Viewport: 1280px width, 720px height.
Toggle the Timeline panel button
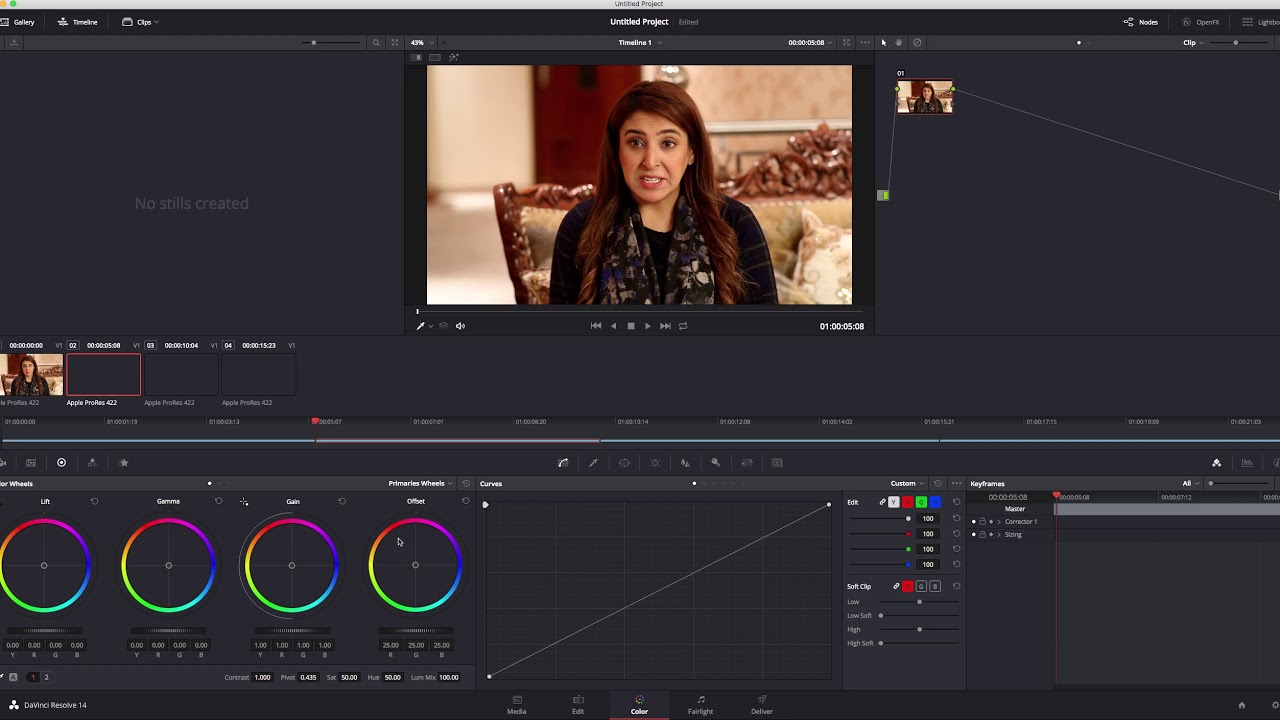78,22
